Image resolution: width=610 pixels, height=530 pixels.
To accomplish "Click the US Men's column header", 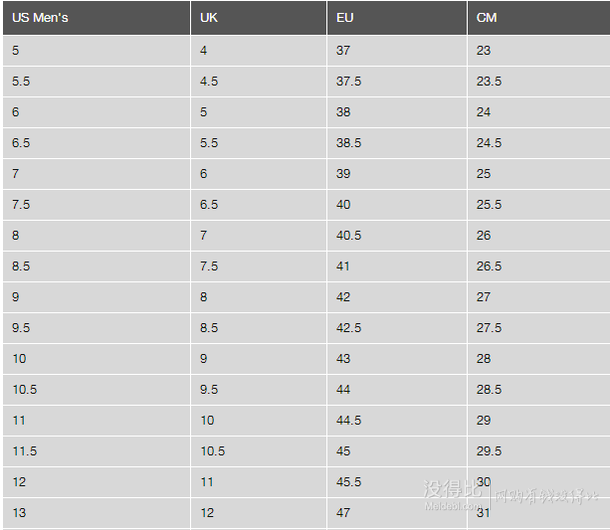I will pyautogui.click(x=96, y=18).
